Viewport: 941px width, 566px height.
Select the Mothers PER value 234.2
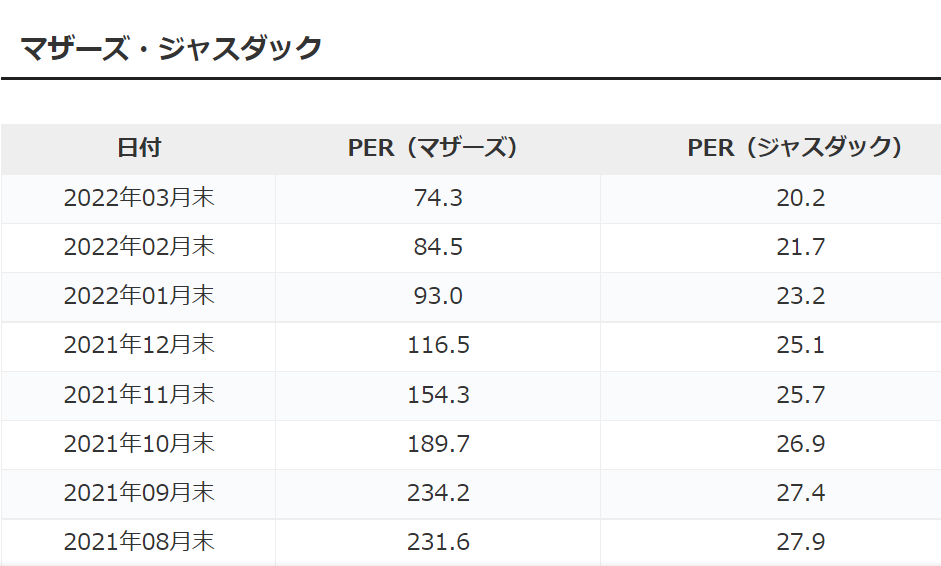438,493
